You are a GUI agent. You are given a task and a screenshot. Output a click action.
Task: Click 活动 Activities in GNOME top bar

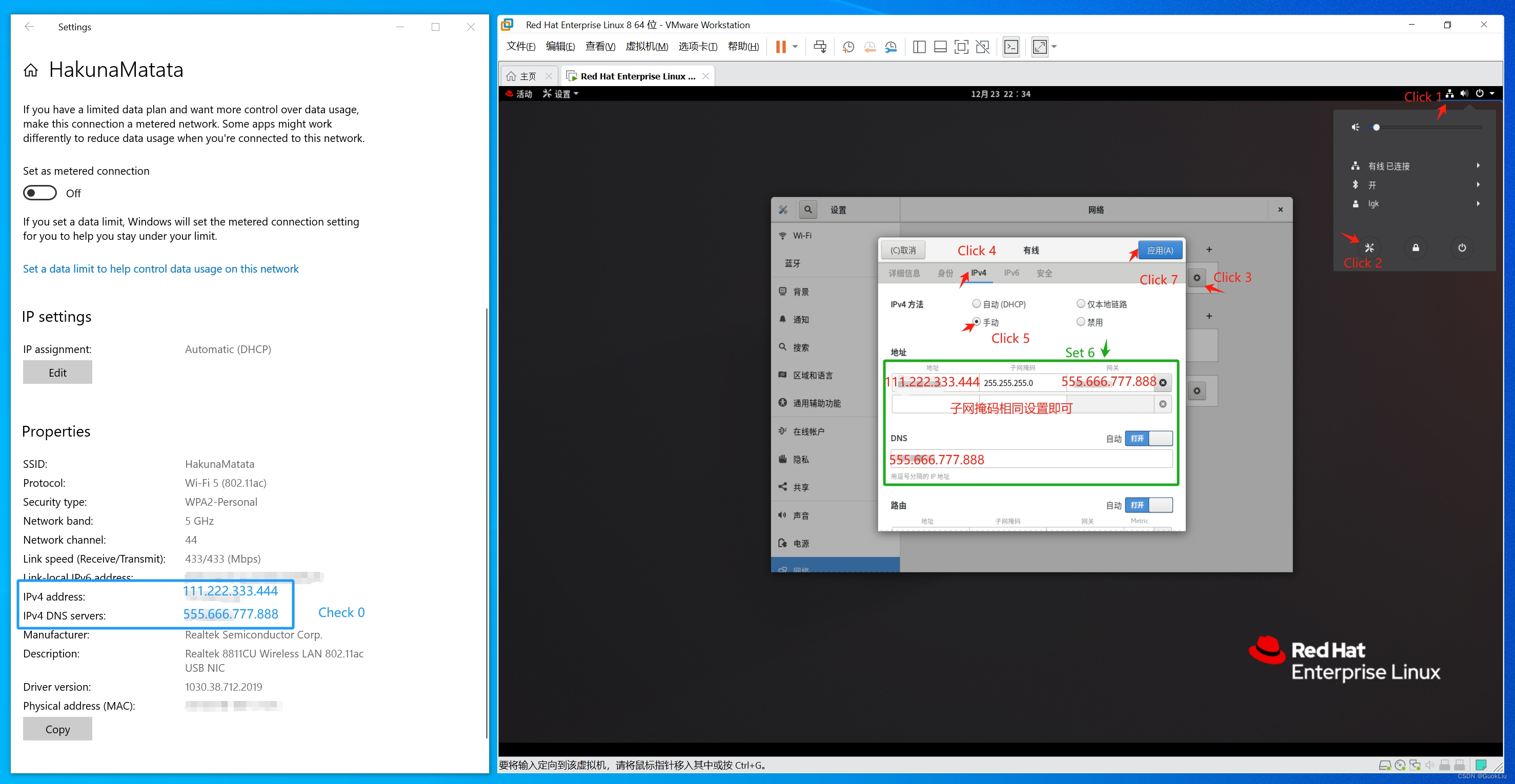(x=519, y=93)
